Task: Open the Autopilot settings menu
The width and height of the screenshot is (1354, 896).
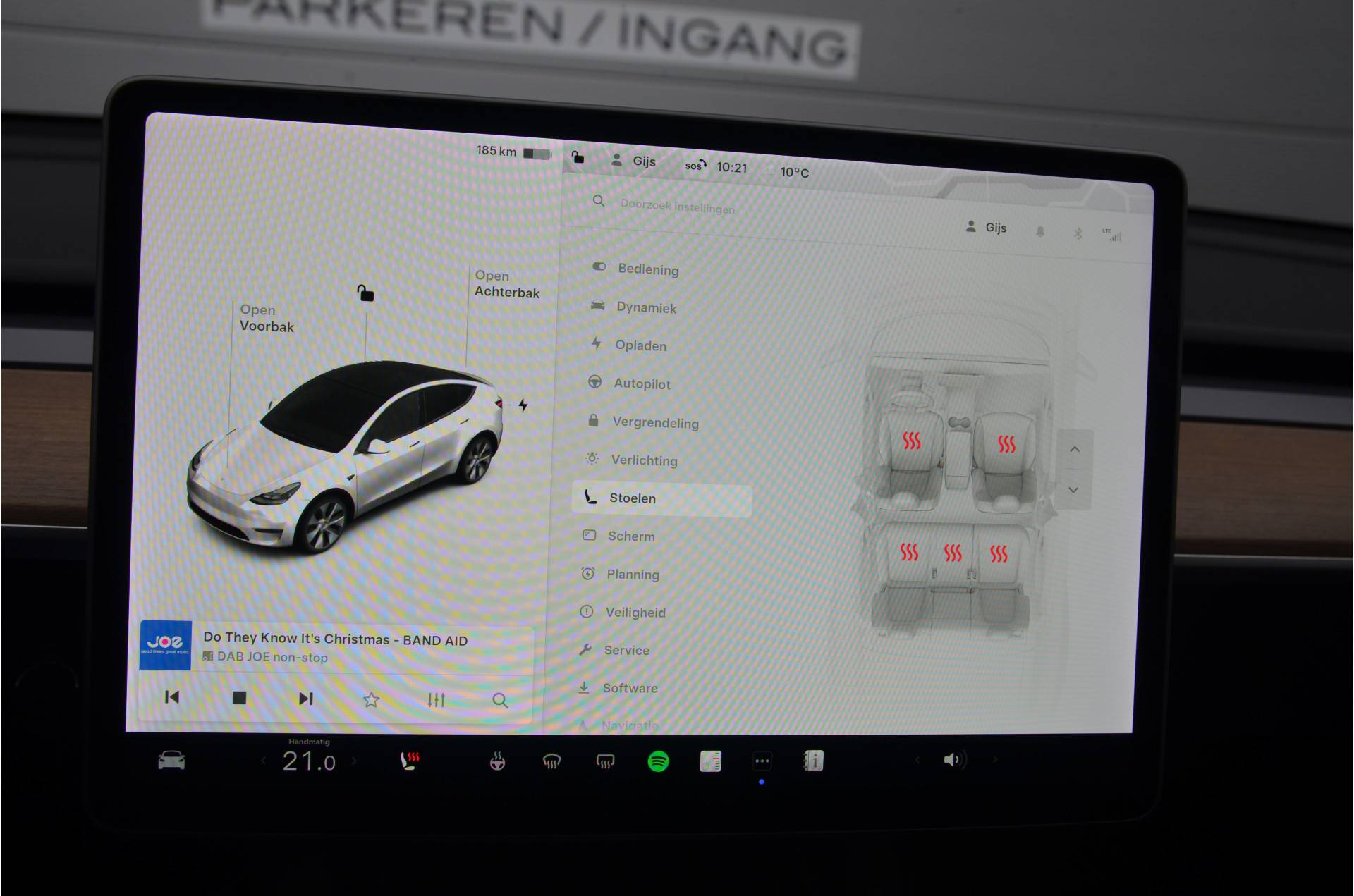Action: tap(641, 383)
